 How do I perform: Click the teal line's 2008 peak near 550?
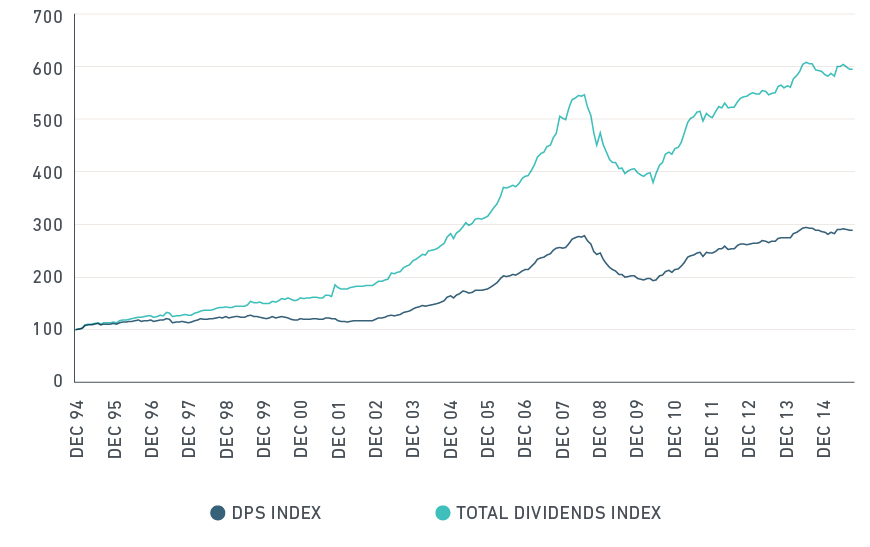click(x=583, y=95)
